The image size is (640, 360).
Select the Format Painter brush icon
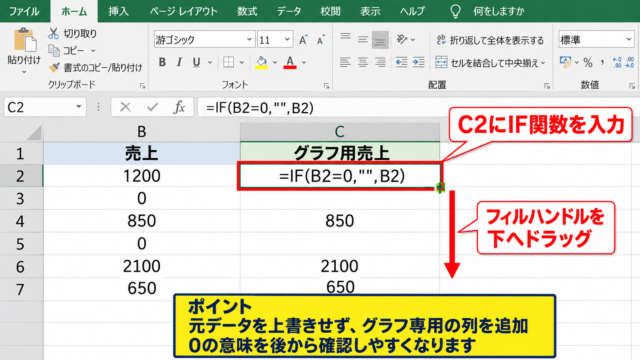pyautogui.click(x=54, y=68)
